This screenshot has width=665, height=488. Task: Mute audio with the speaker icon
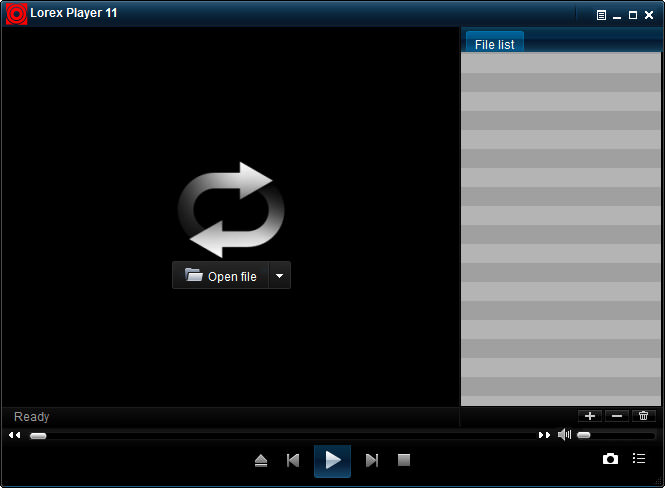(x=564, y=435)
